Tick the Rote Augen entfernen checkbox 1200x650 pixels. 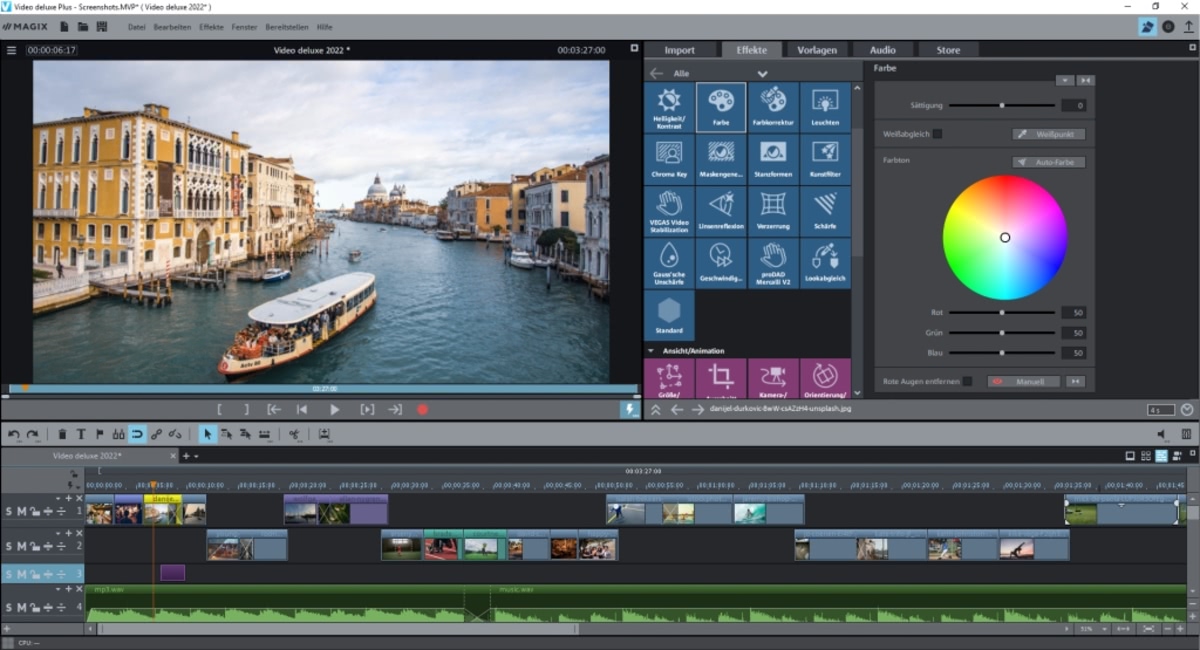(967, 381)
